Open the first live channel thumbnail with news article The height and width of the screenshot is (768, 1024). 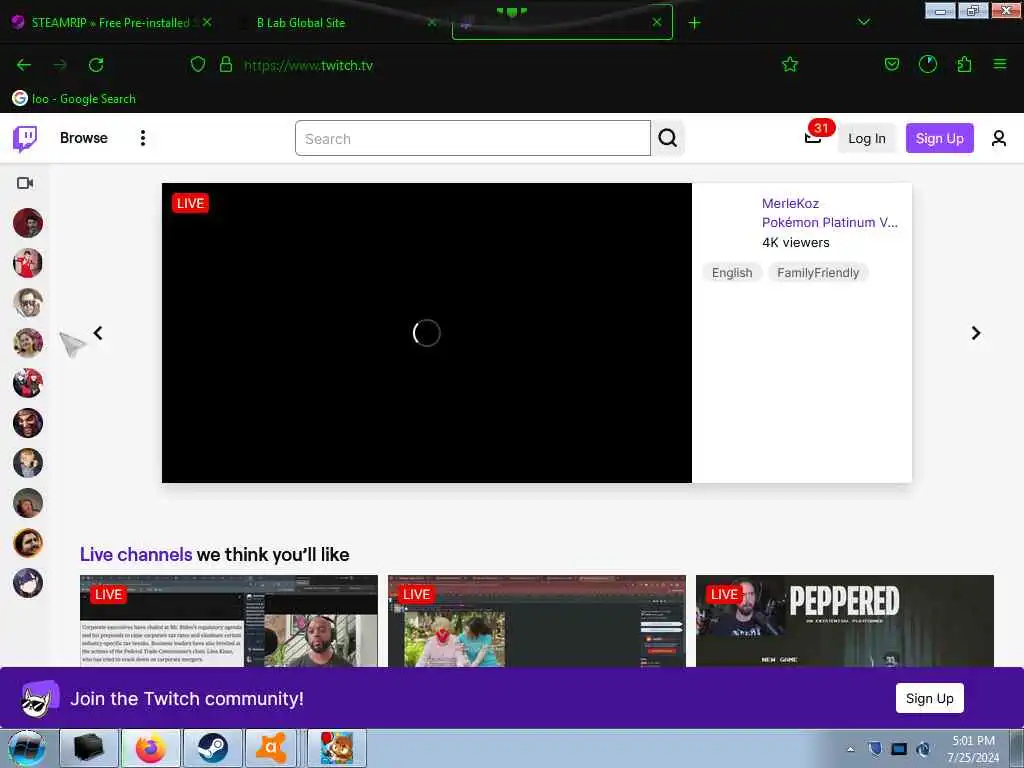pos(229,621)
